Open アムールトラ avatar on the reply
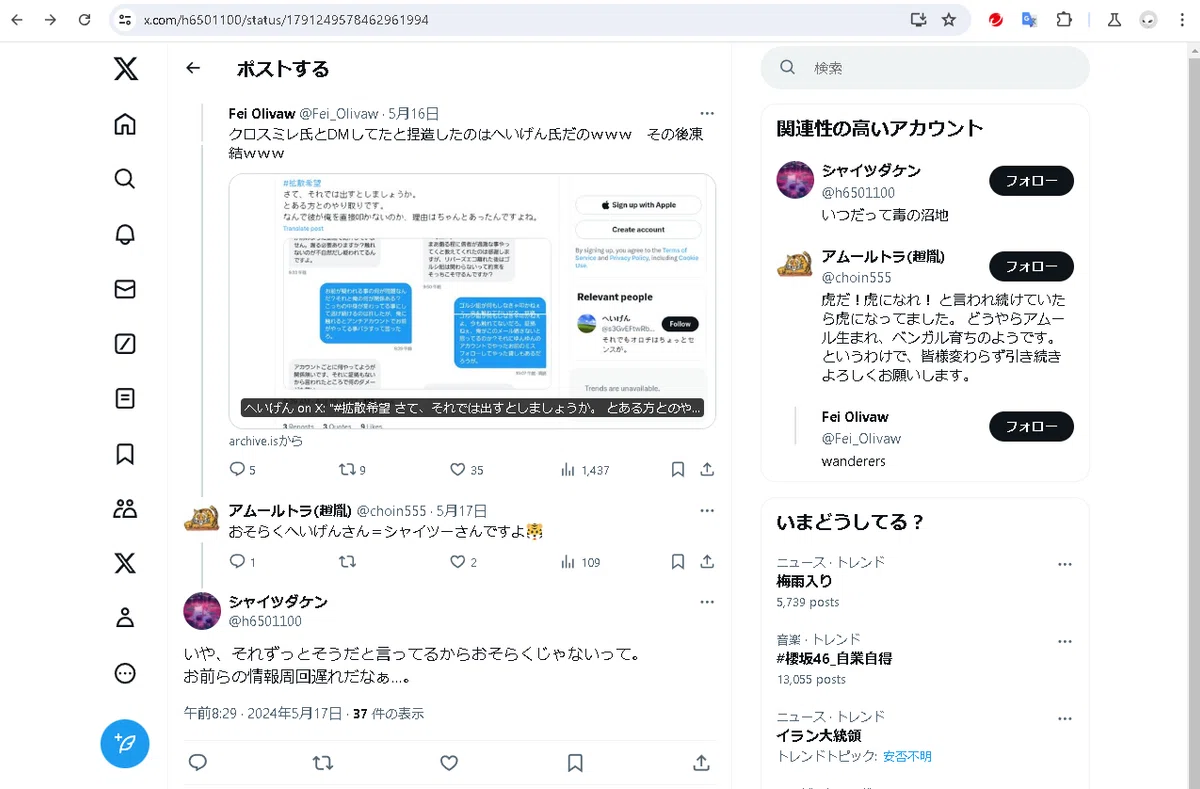 (x=202, y=519)
